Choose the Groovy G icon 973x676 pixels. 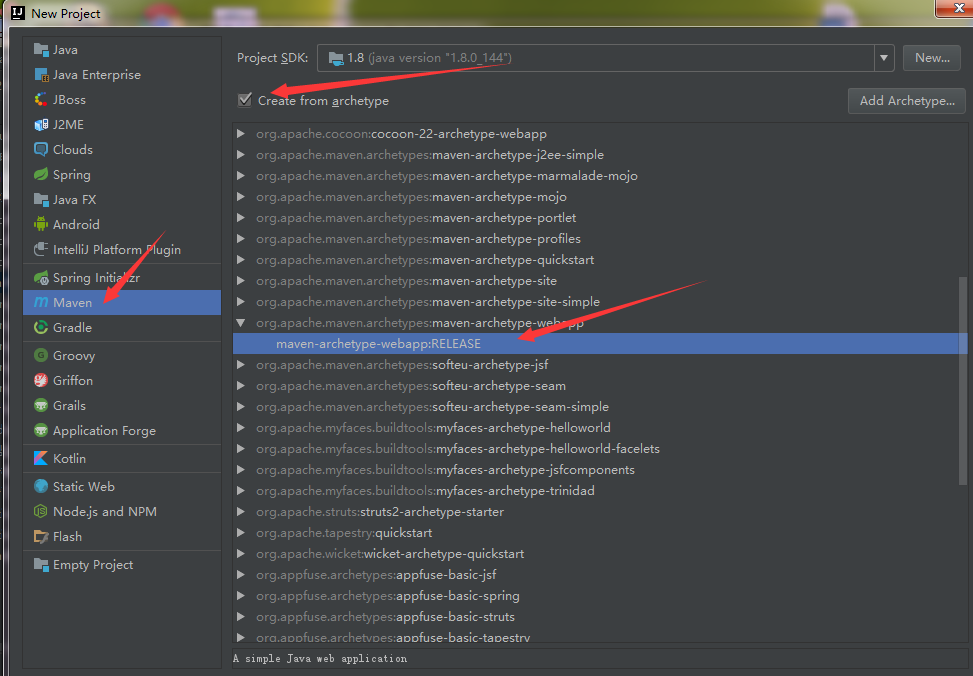pos(41,356)
